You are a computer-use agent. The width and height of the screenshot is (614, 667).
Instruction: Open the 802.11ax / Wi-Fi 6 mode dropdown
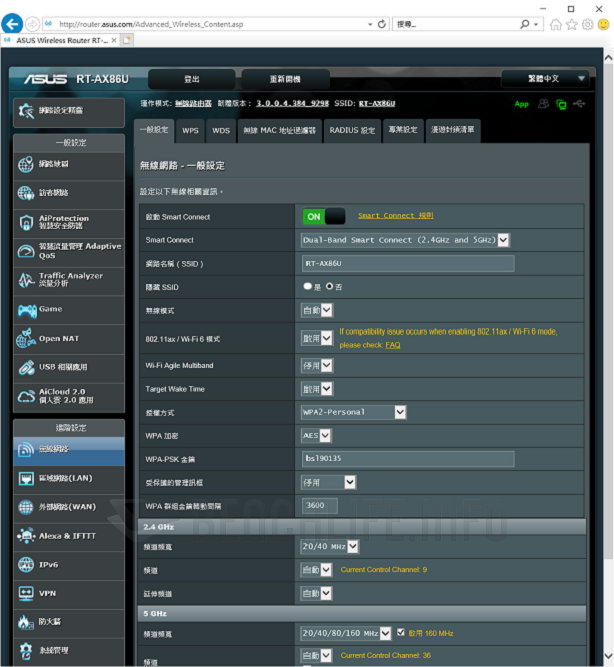click(317, 339)
